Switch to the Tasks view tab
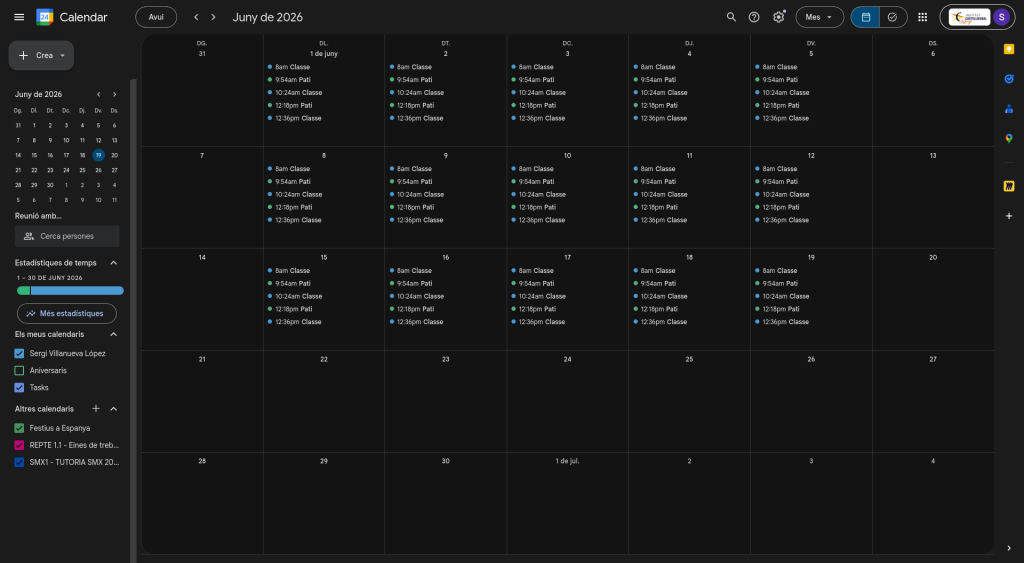The height and width of the screenshot is (563, 1024). pos(892,17)
